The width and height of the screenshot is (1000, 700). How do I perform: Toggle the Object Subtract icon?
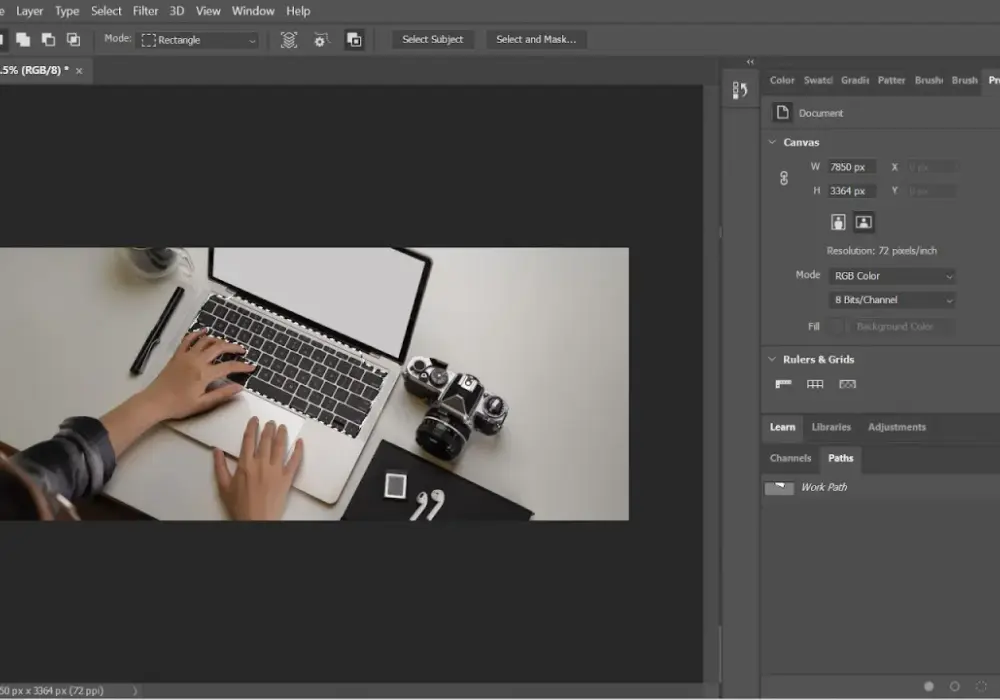tap(354, 40)
